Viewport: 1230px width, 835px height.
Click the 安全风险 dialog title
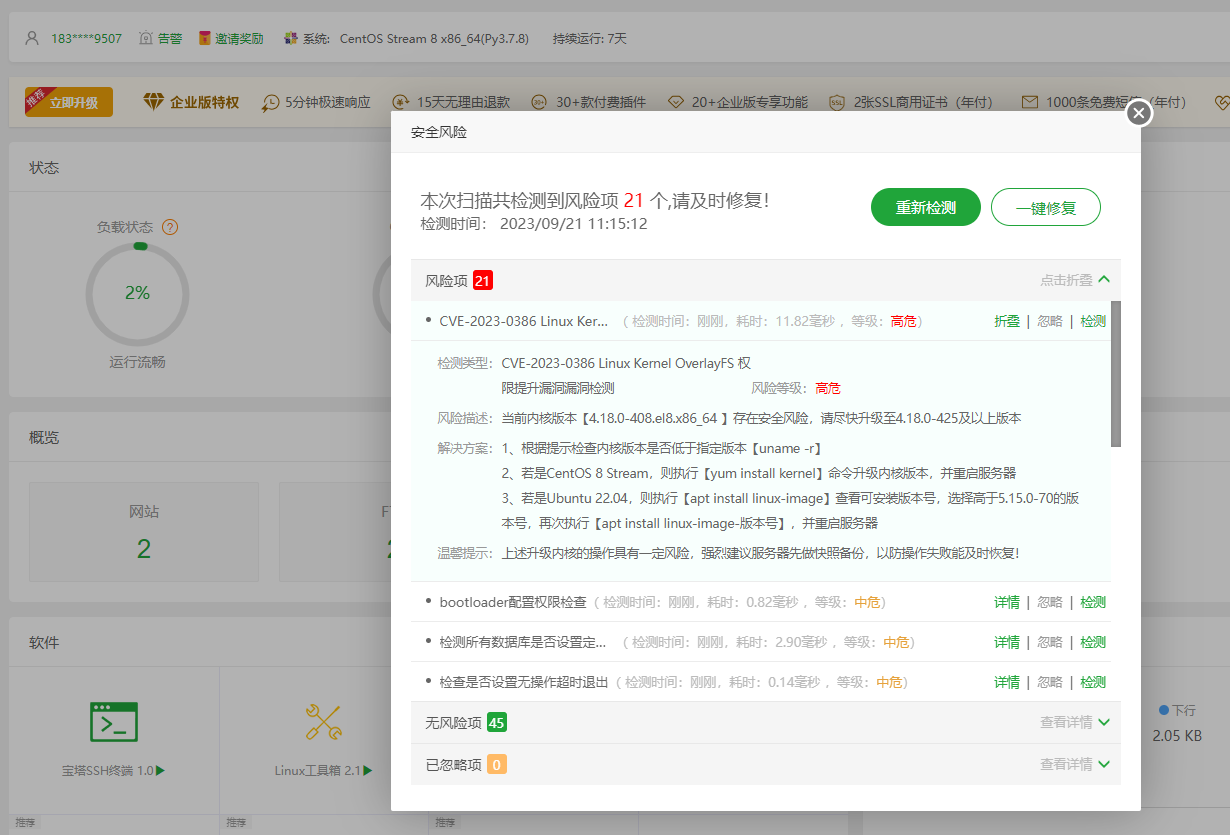click(439, 132)
